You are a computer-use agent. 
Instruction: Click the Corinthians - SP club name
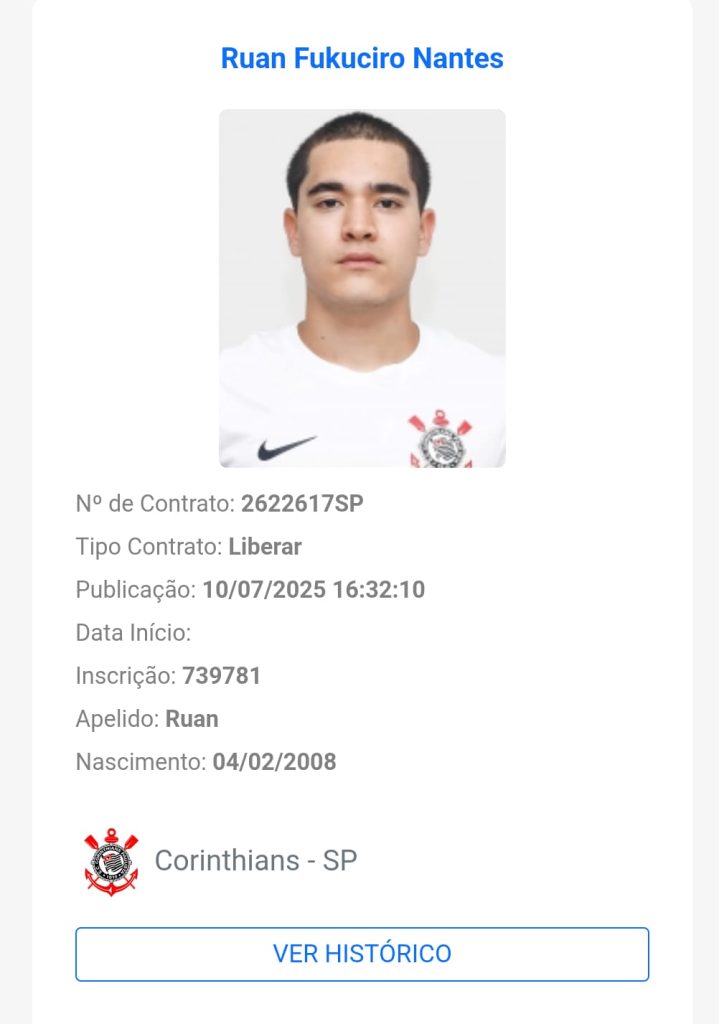coord(256,861)
